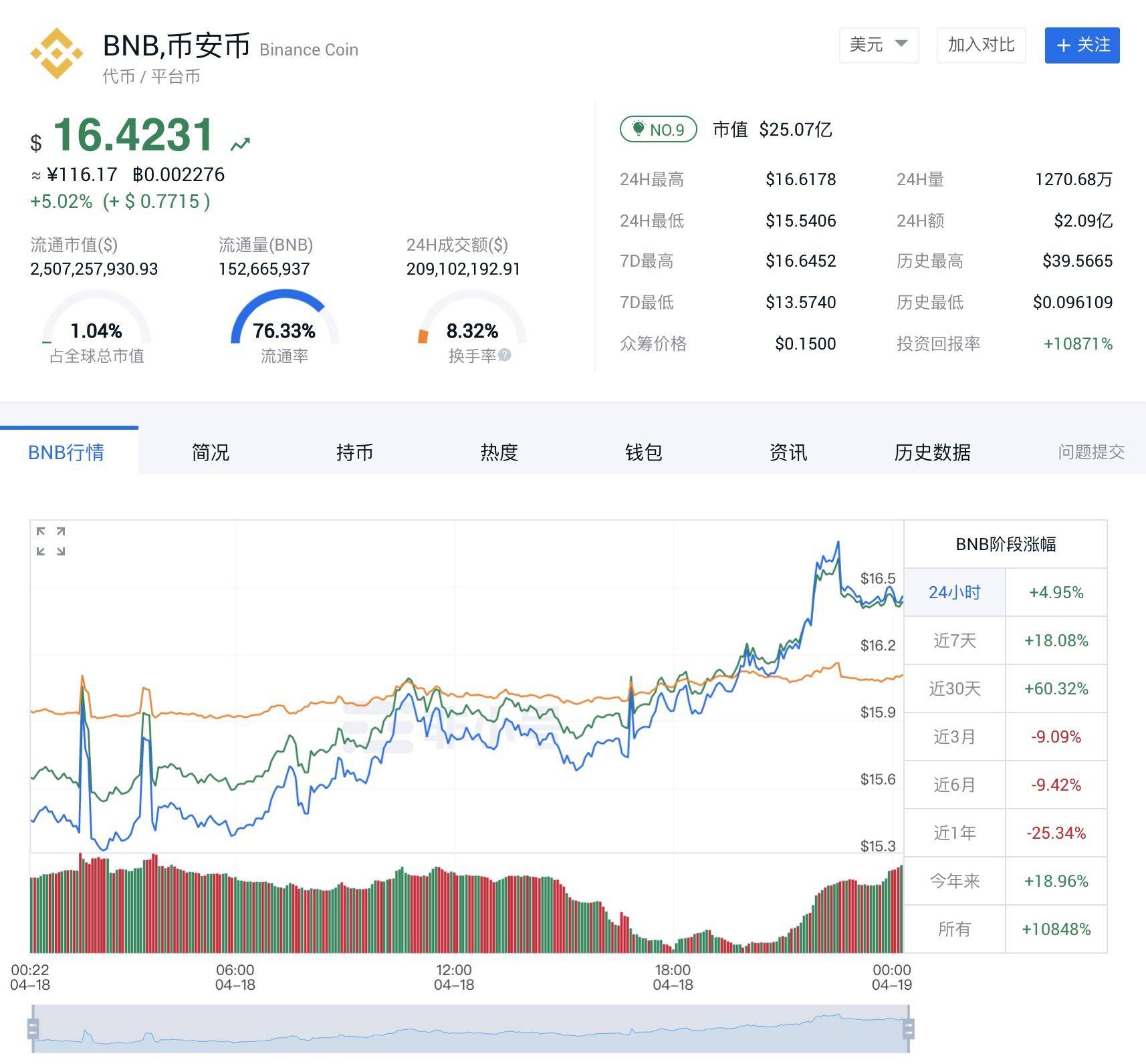Open the 资讯 tab
Viewport: 1146px width, 1064px height.
point(788,452)
